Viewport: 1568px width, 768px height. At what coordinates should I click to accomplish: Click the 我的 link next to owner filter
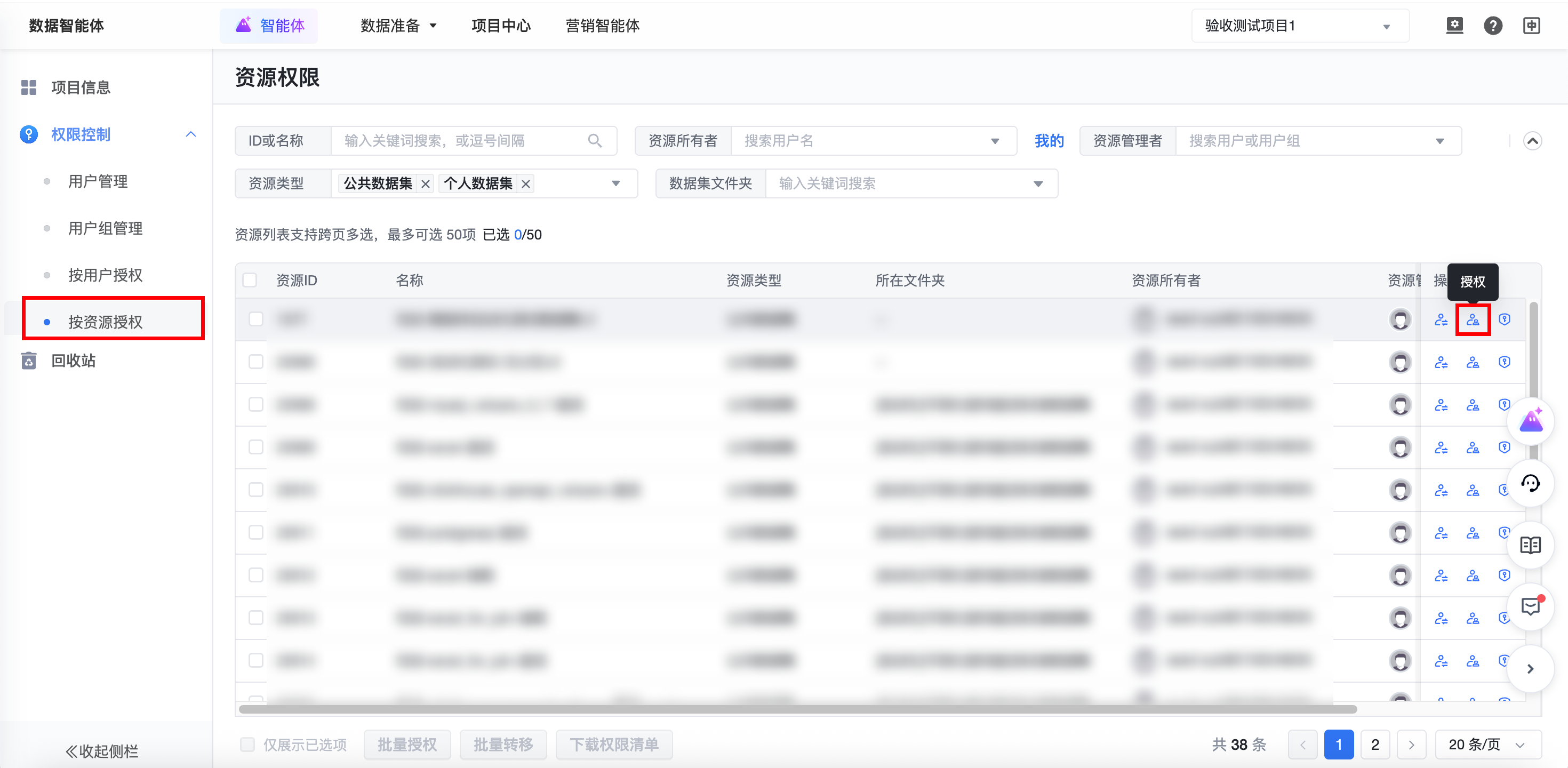click(x=1049, y=141)
